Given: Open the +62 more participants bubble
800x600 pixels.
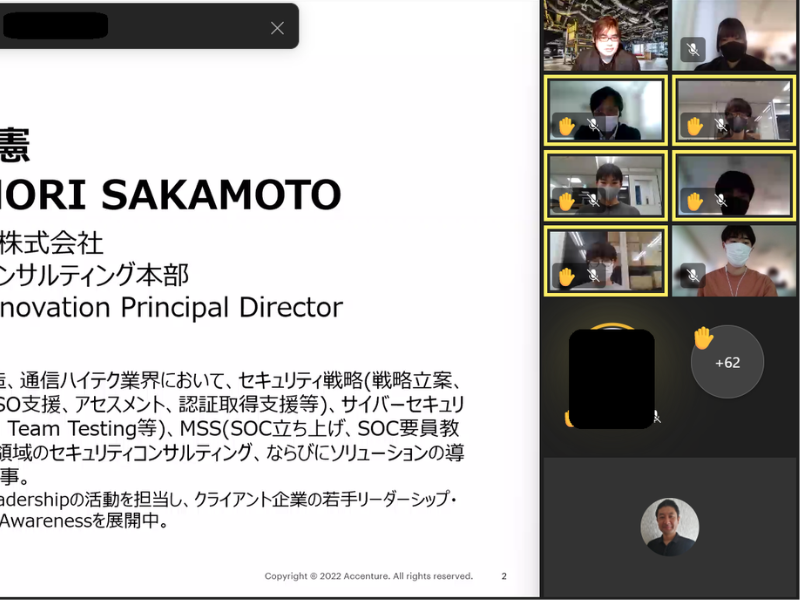Looking at the screenshot, I should coord(728,362).
